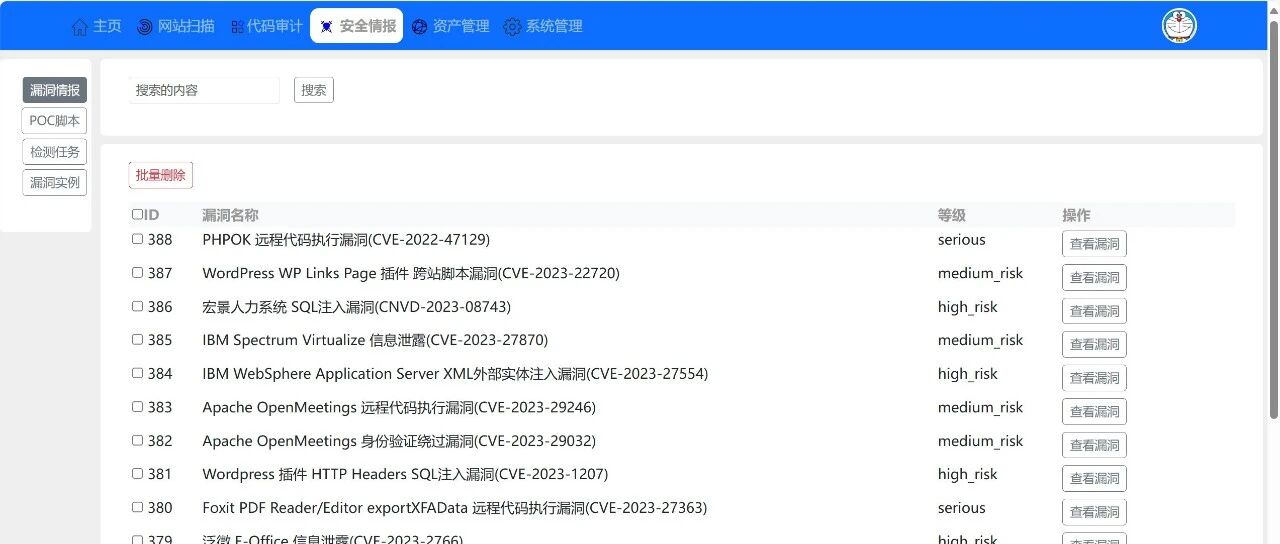
Task: Click 查看漏洞 for WordPress WP Links row
Action: (1094, 277)
